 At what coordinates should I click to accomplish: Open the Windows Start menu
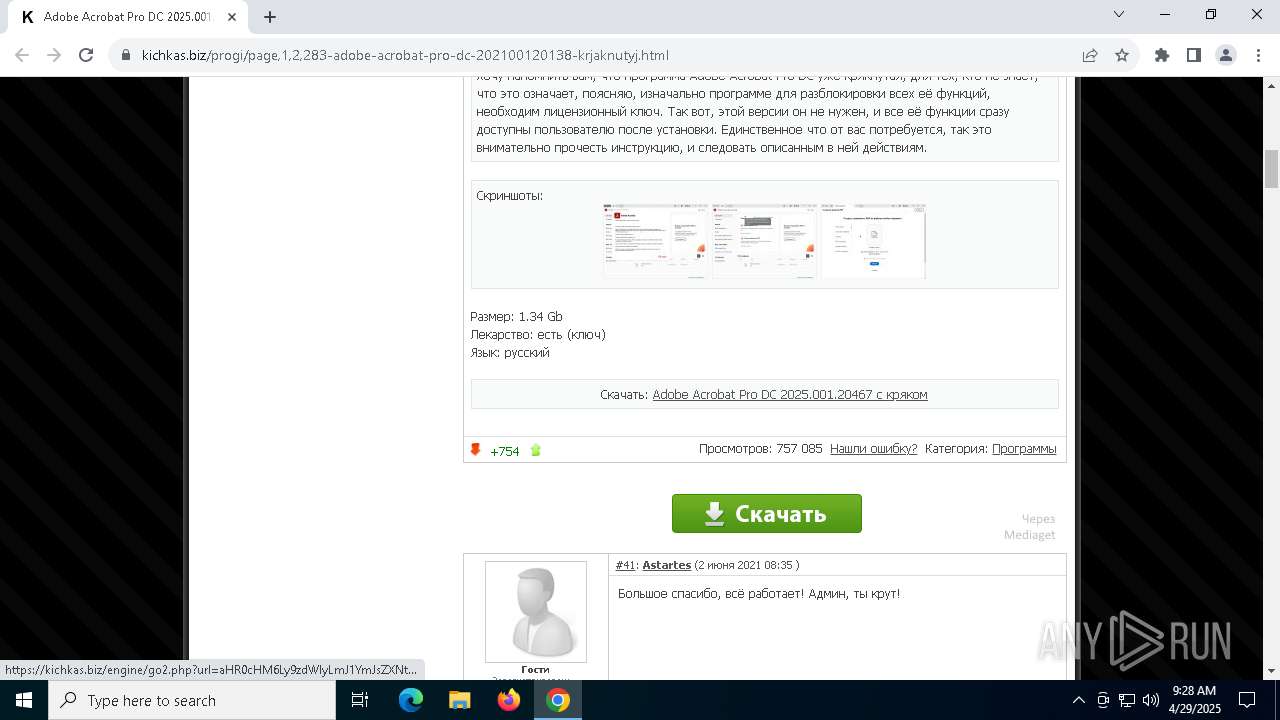tap(23, 700)
